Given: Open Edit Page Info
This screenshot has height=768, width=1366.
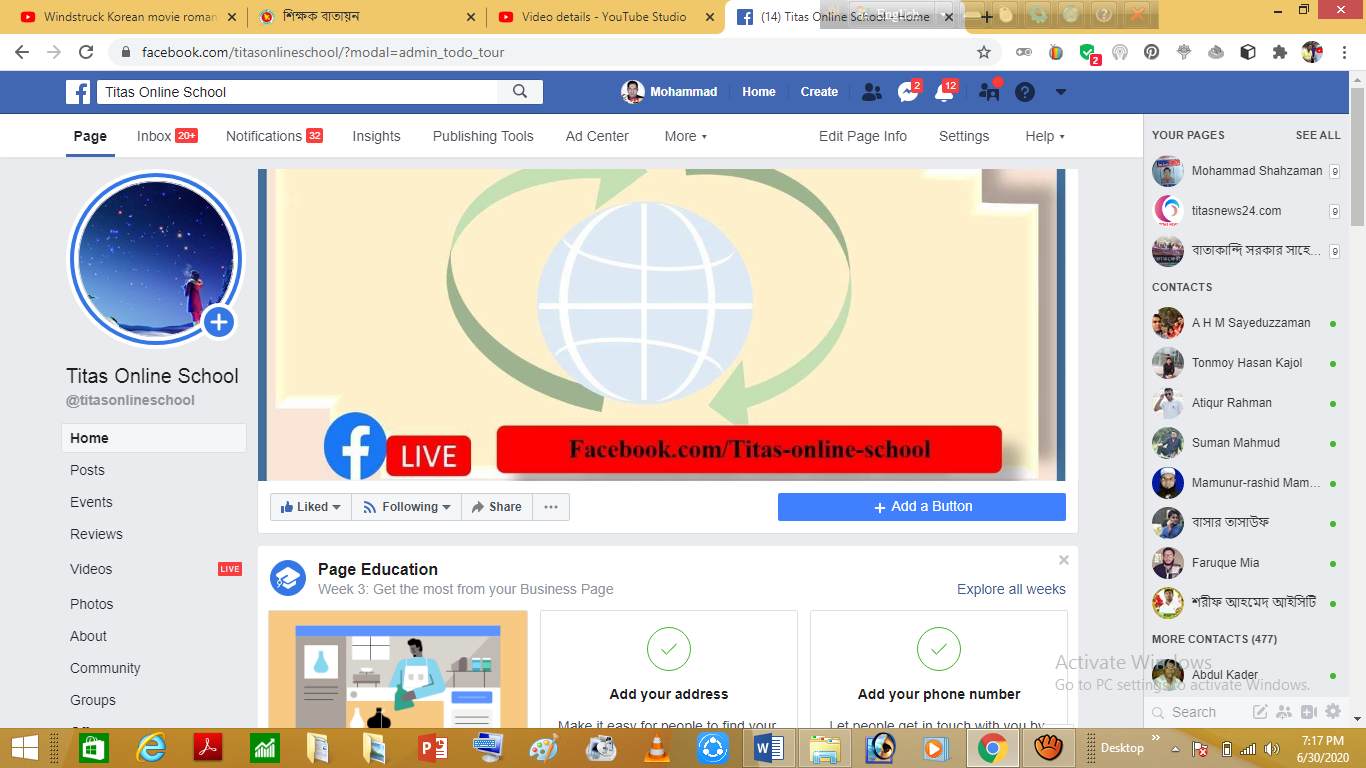Looking at the screenshot, I should 863,136.
